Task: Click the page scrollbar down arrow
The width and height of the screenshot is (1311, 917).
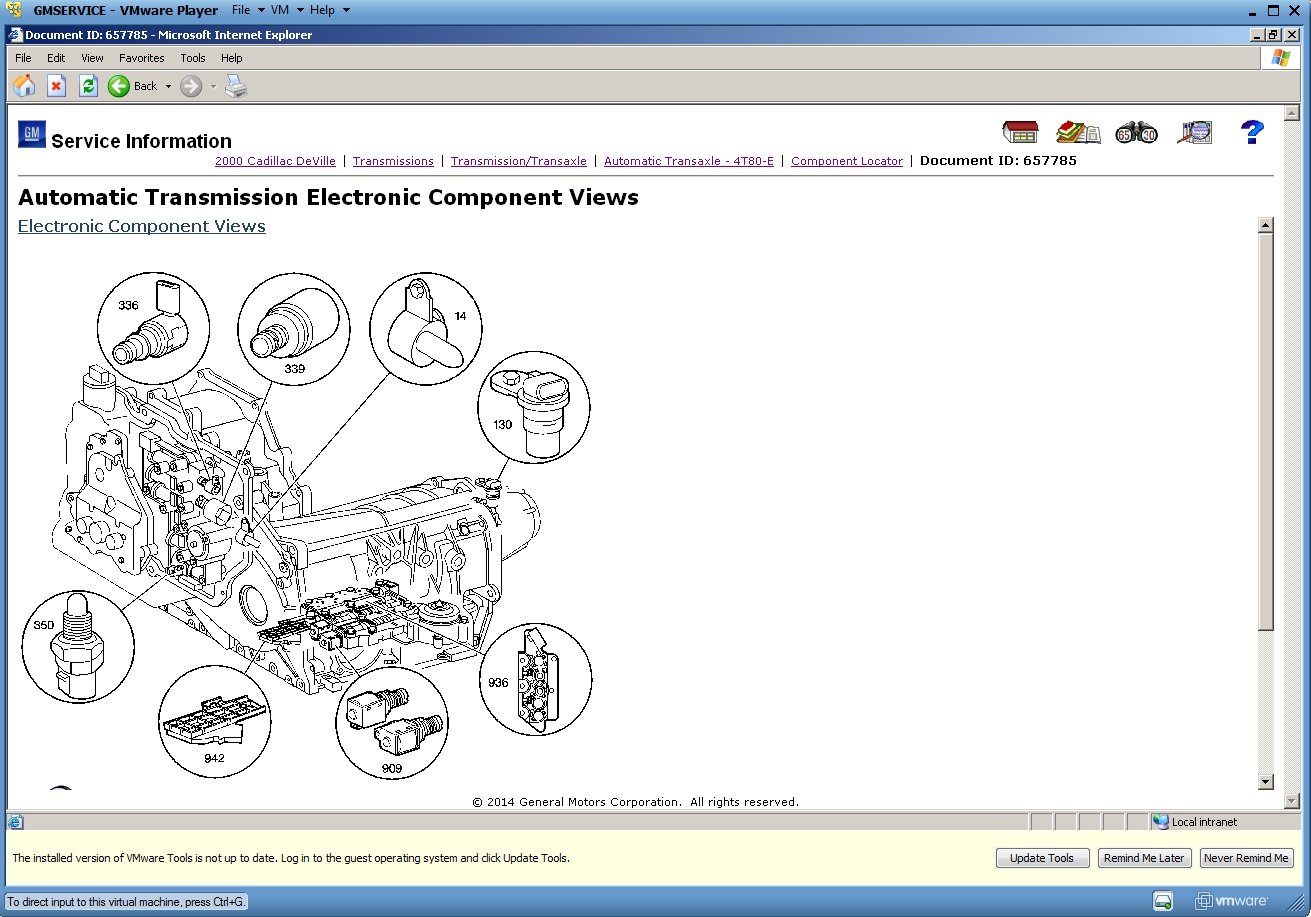Action: 1265,782
